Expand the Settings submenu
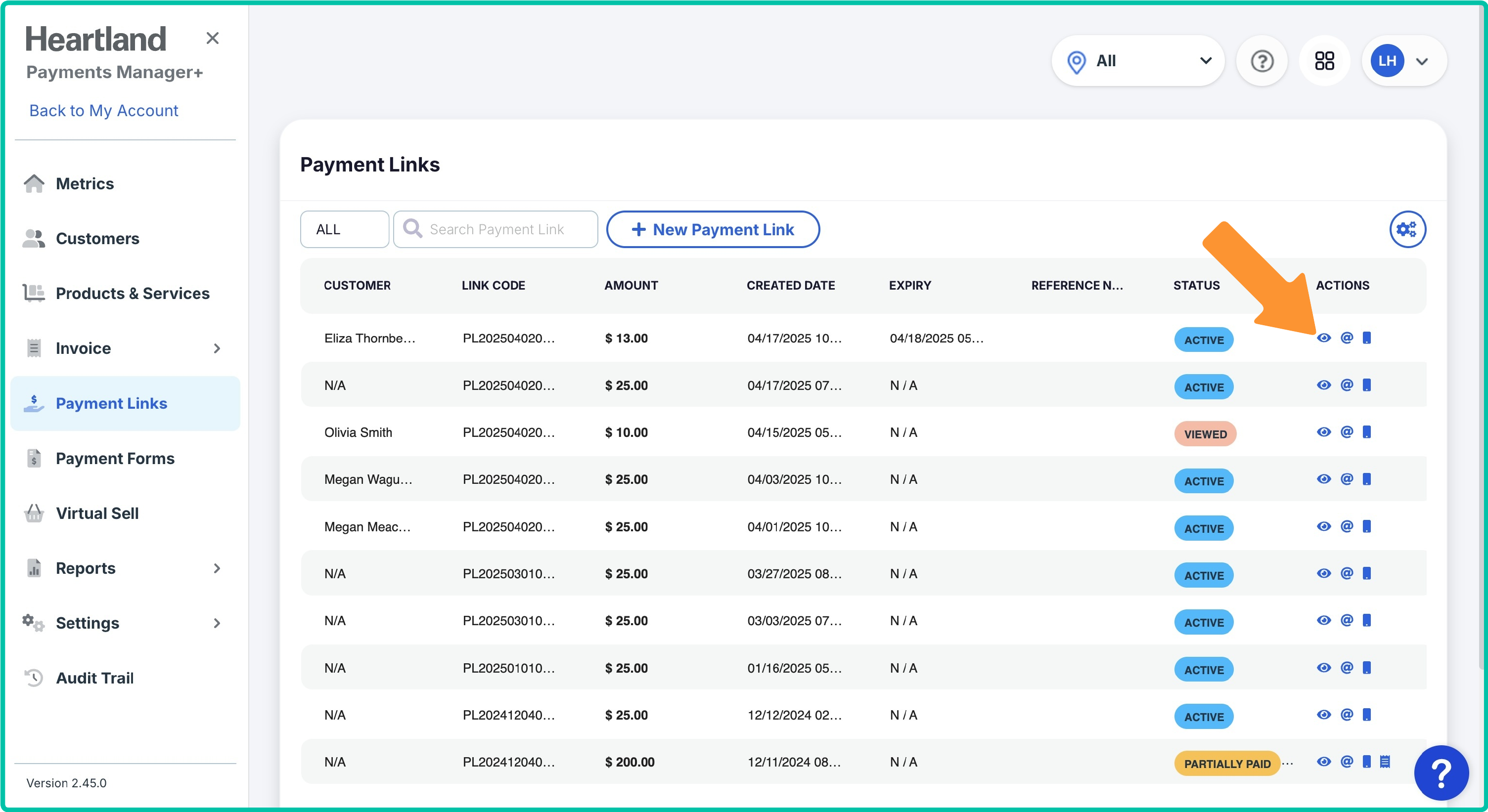1488x812 pixels. 217,623
